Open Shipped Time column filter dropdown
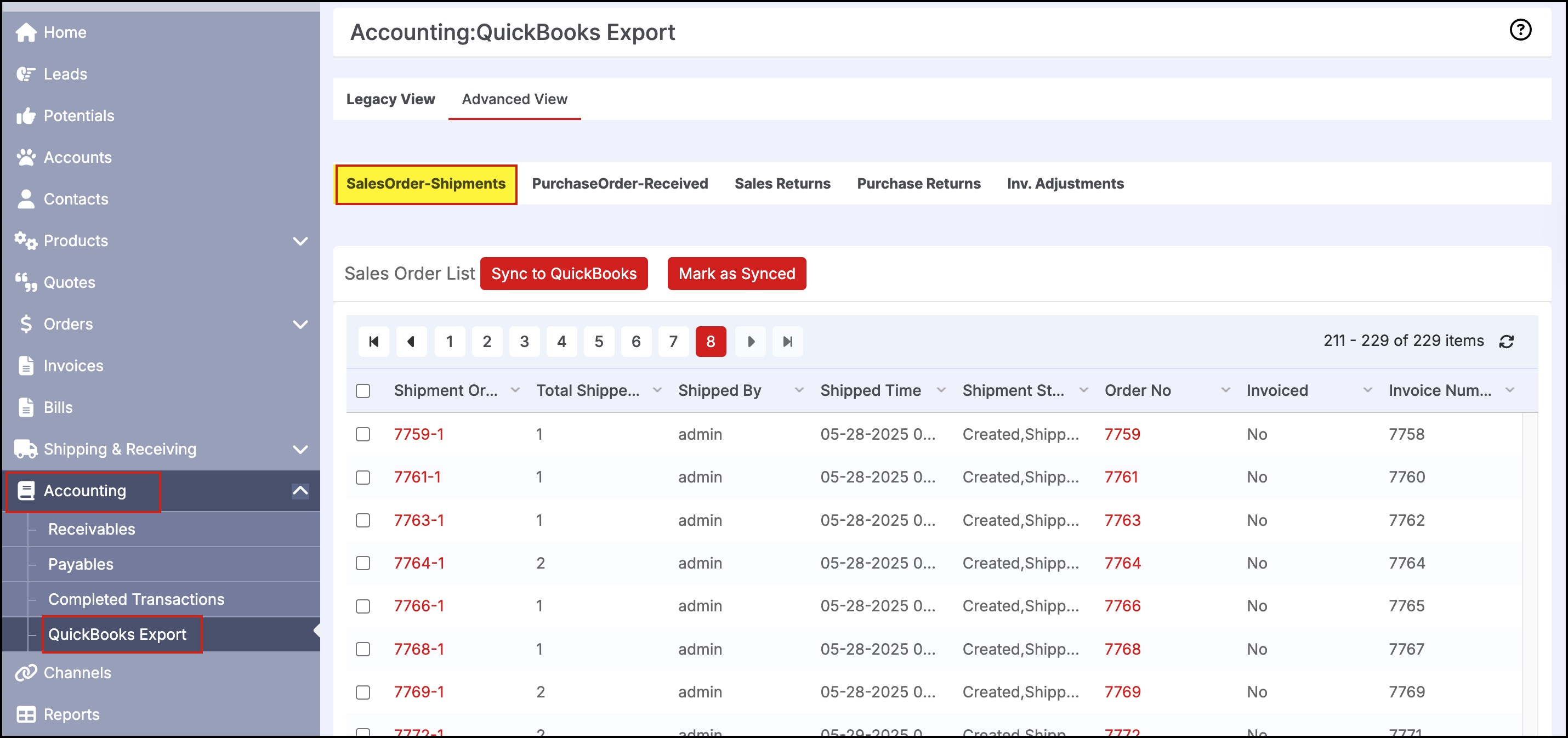1568x738 pixels. [x=941, y=390]
